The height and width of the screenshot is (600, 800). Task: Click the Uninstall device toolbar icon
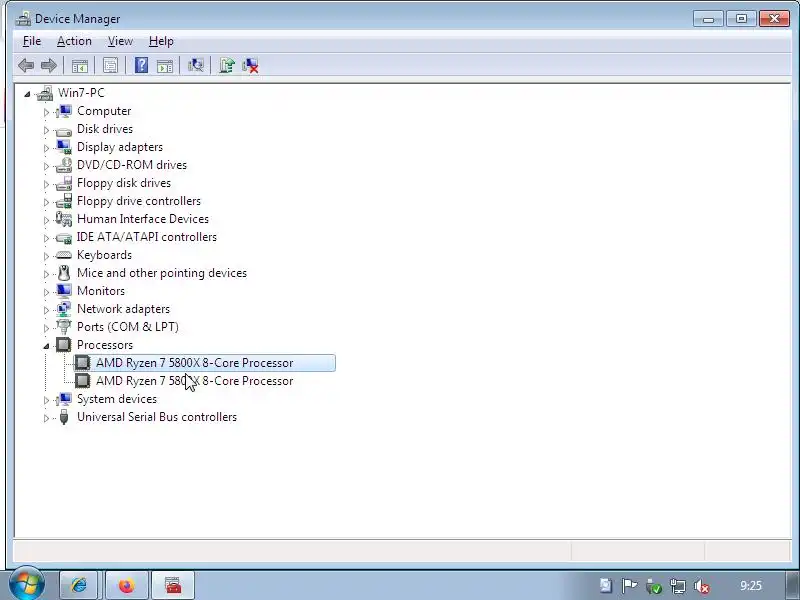click(x=250, y=65)
